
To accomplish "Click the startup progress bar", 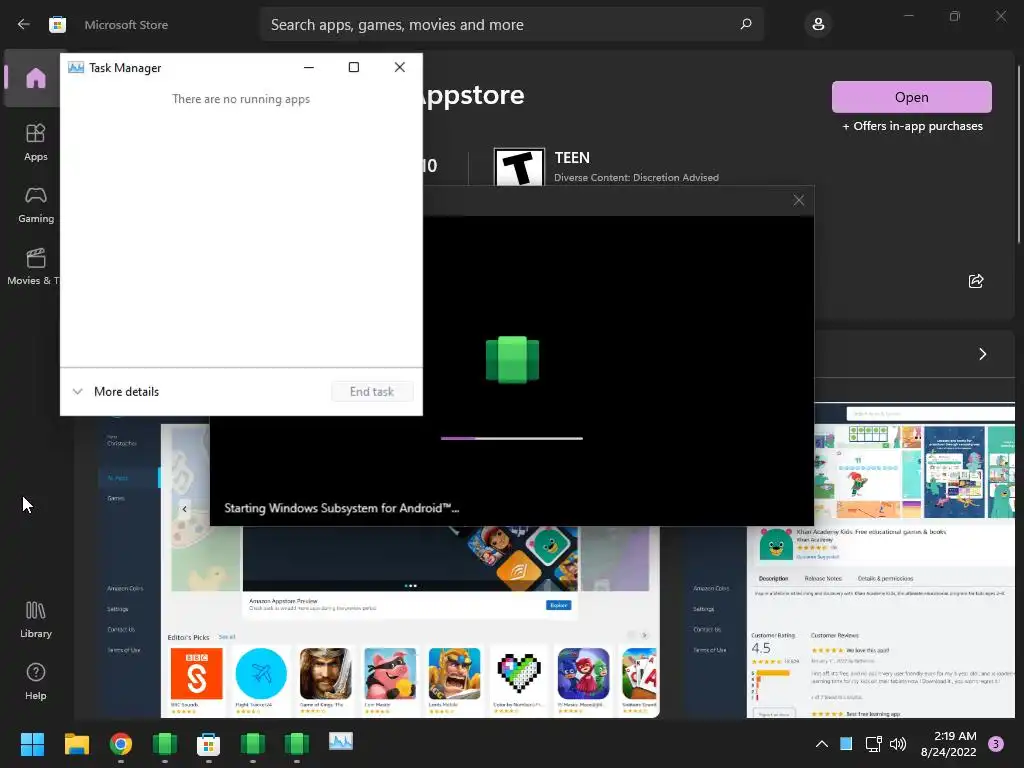I will click(x=512, y=438).
